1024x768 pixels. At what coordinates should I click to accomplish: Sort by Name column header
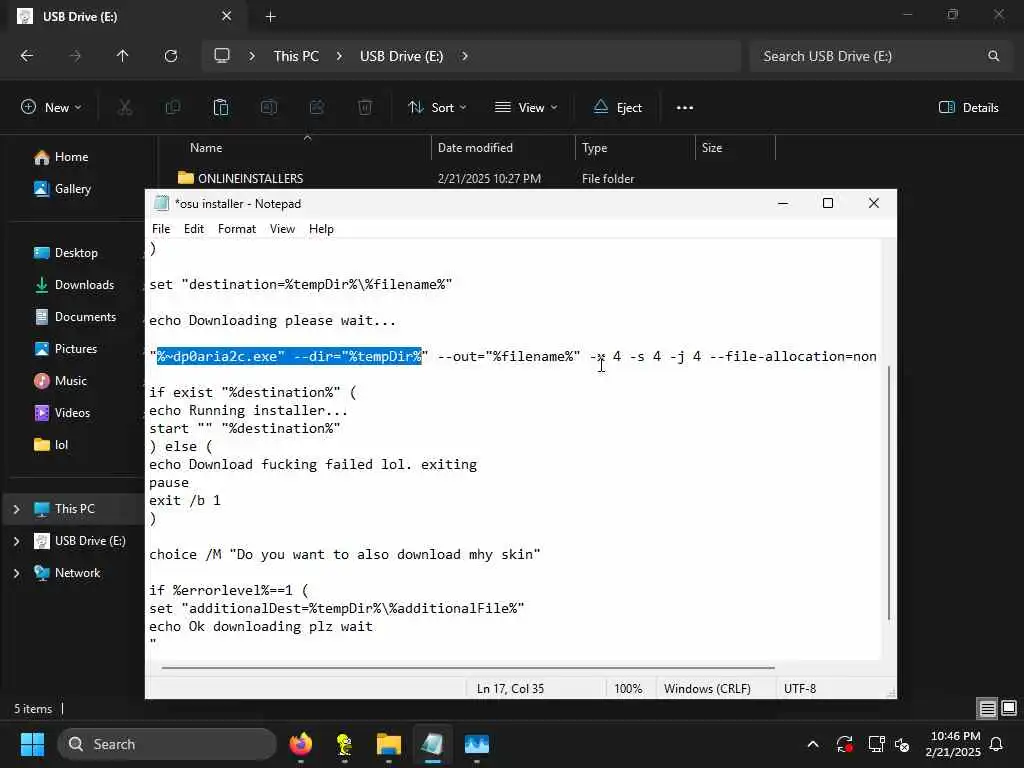206,148
